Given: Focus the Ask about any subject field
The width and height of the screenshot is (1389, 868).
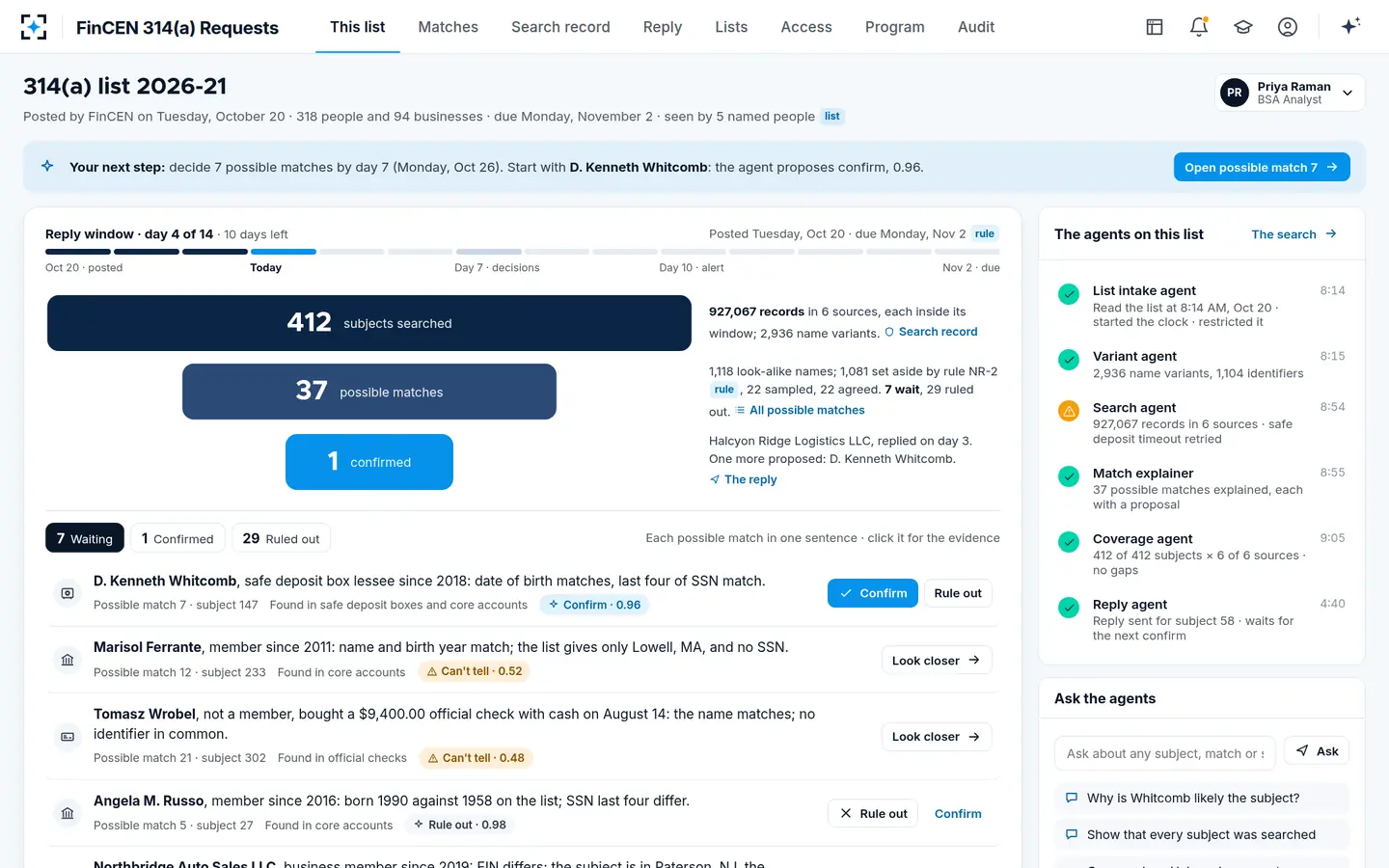Looking at the screenshot, I should click(x=1165, y=753).
